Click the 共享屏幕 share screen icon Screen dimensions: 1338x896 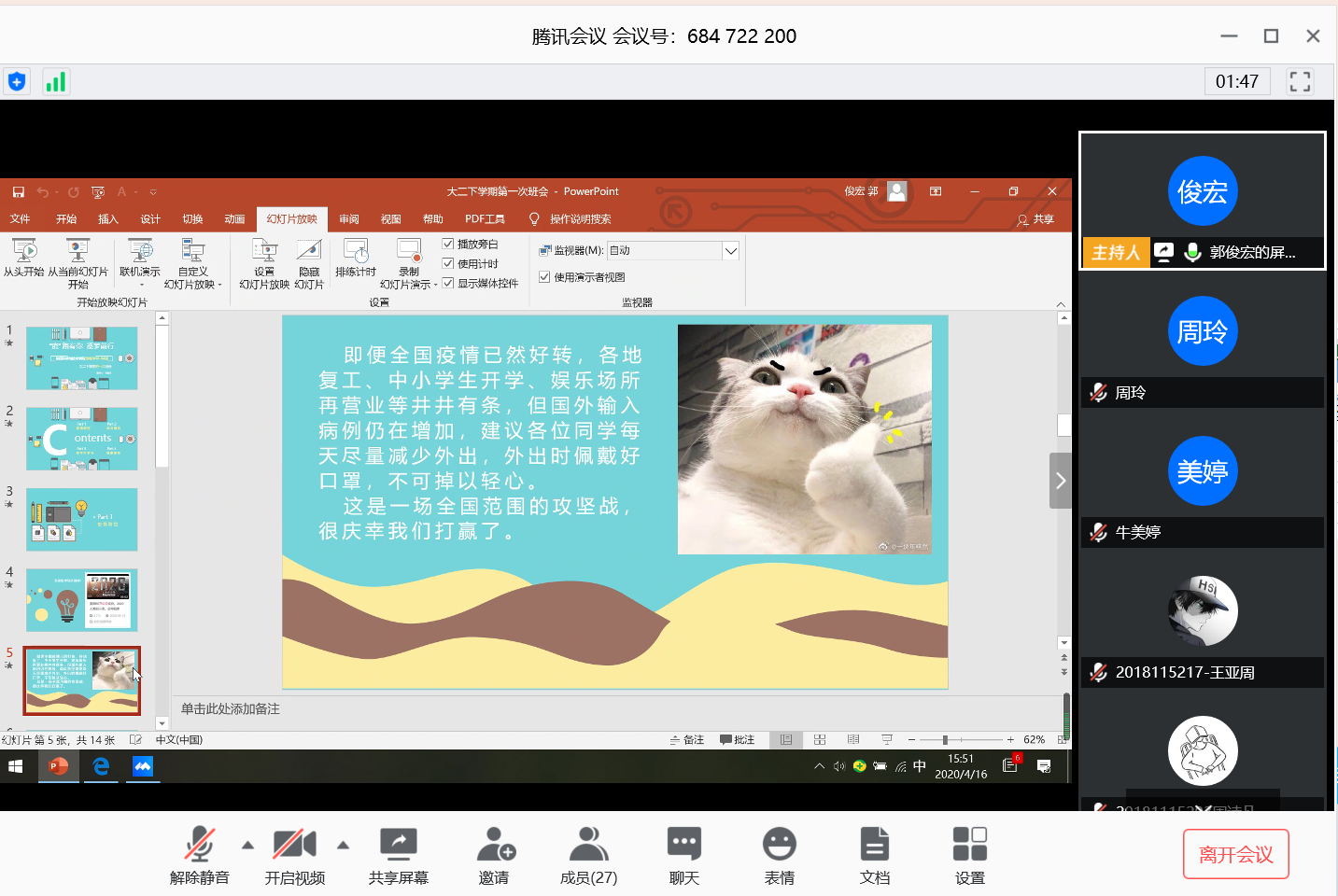pyautogui.click(x=398, y=845)
